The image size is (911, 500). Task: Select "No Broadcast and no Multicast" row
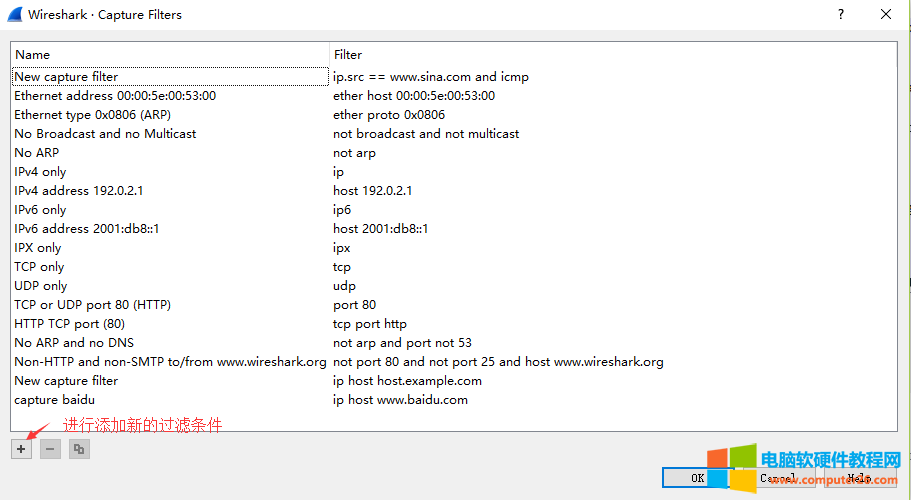[x=105, y=134]
